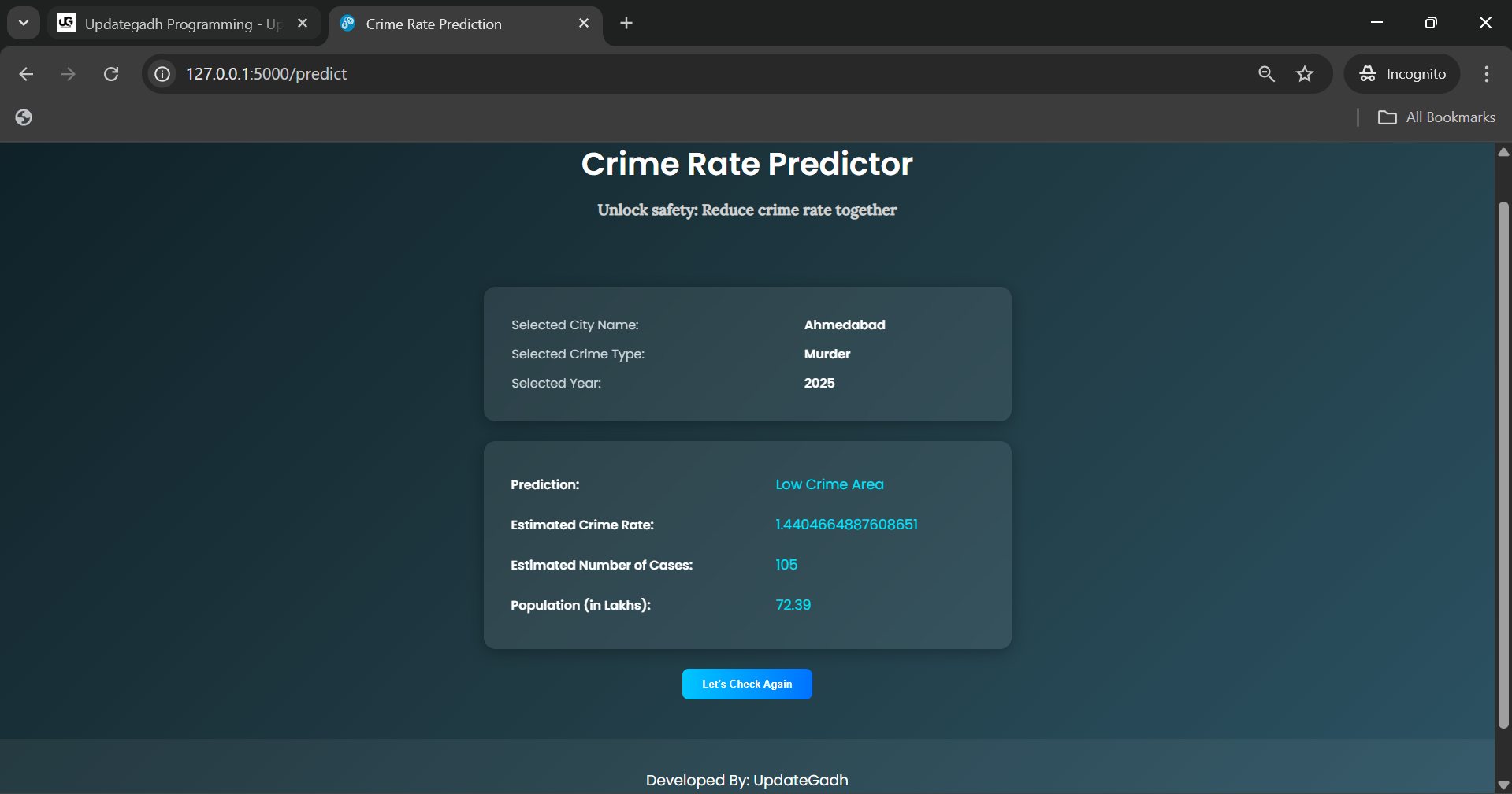Screen dimensions: 1512x794
Task: Click the globe icon on bookmarks bar
Action: [x=24, y=117]
